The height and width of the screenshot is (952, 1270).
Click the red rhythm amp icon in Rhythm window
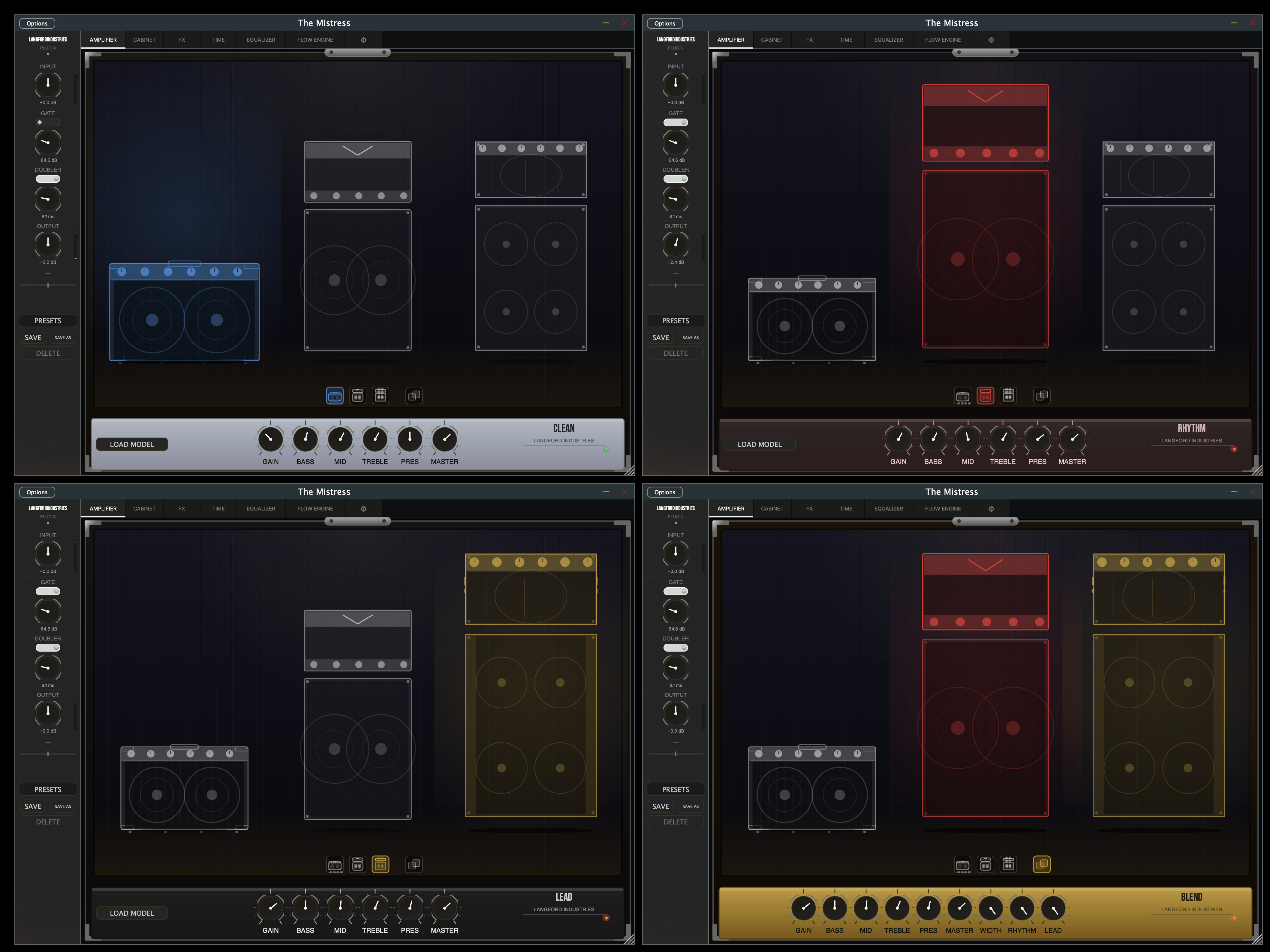[985, 396]
